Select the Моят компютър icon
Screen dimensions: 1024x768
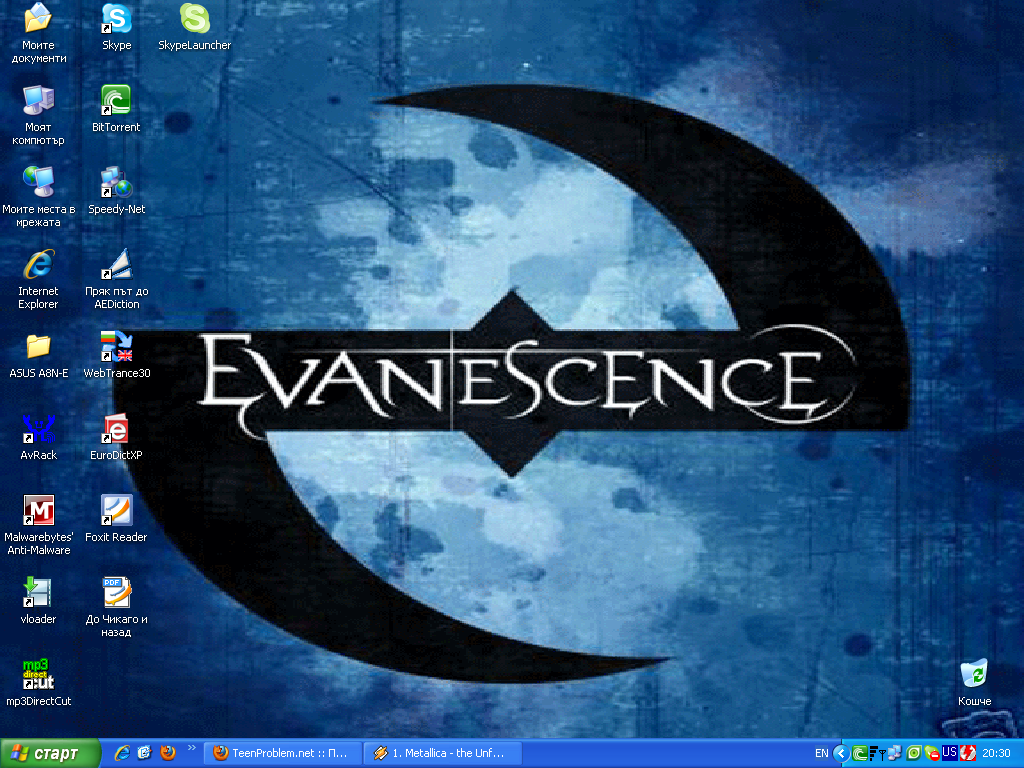(39, 115)
